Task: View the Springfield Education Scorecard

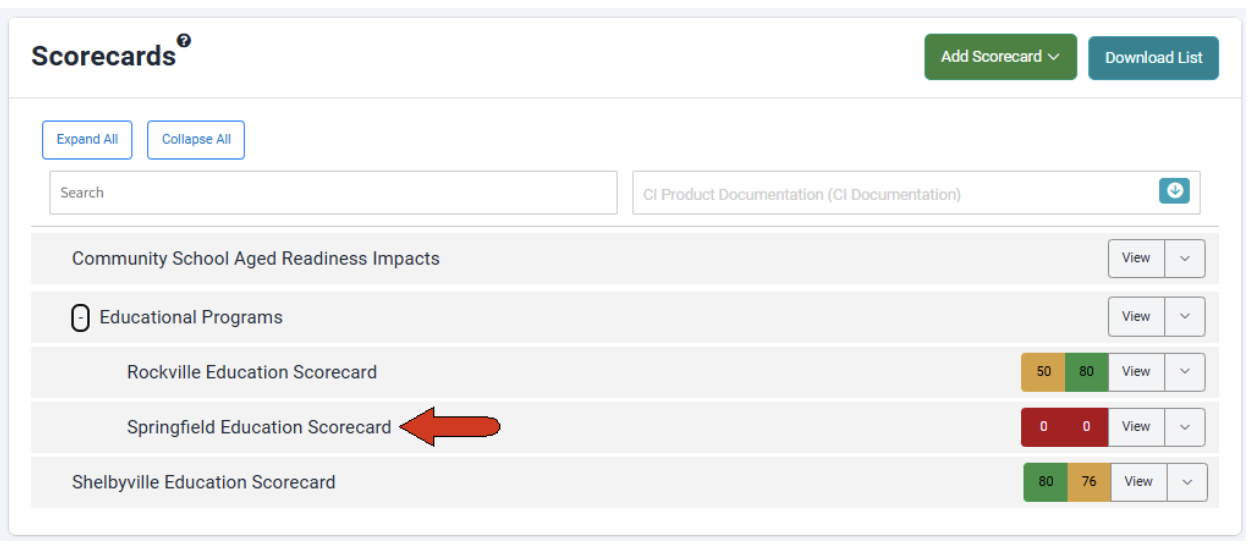Action: point(1136,427)
